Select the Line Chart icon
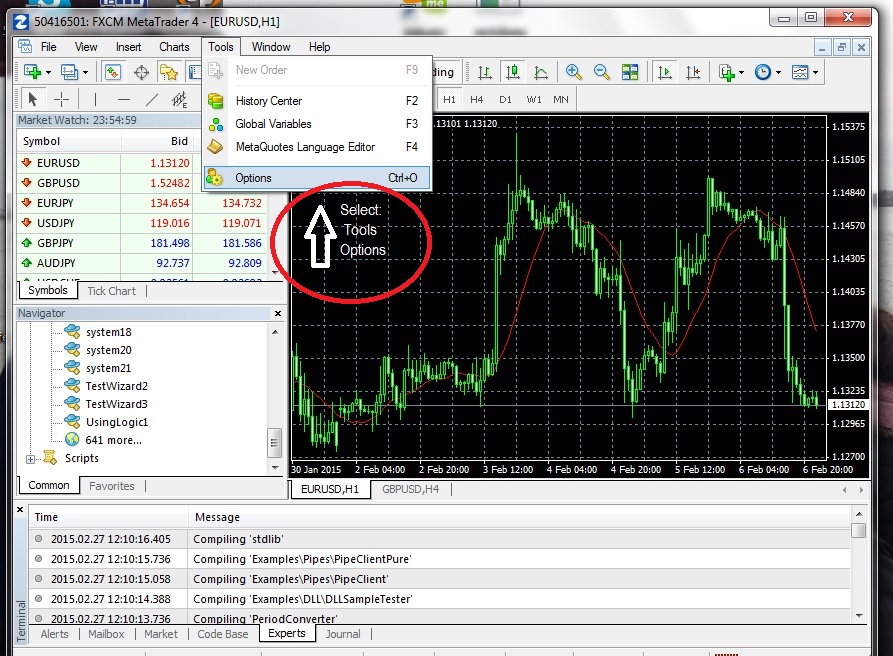Image resolution: width=893 pixels, height=656 pixels. tap(541, 72)
